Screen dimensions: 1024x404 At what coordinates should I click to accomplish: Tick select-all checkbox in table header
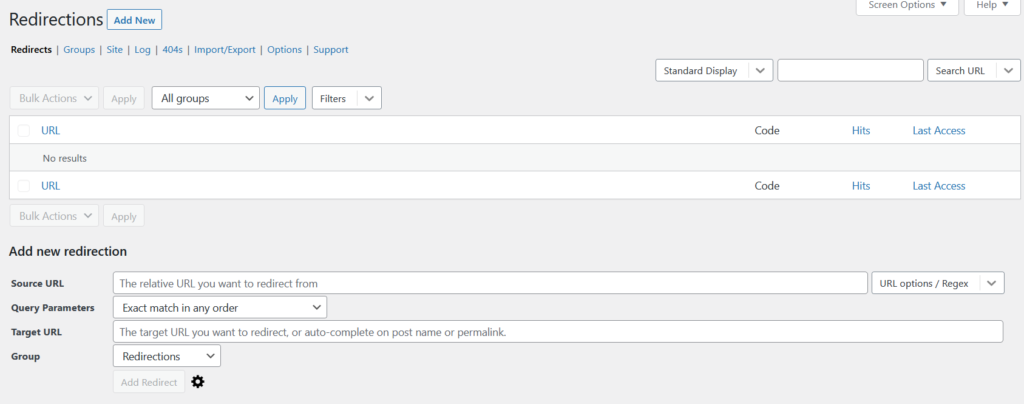[x=24, y=131]
